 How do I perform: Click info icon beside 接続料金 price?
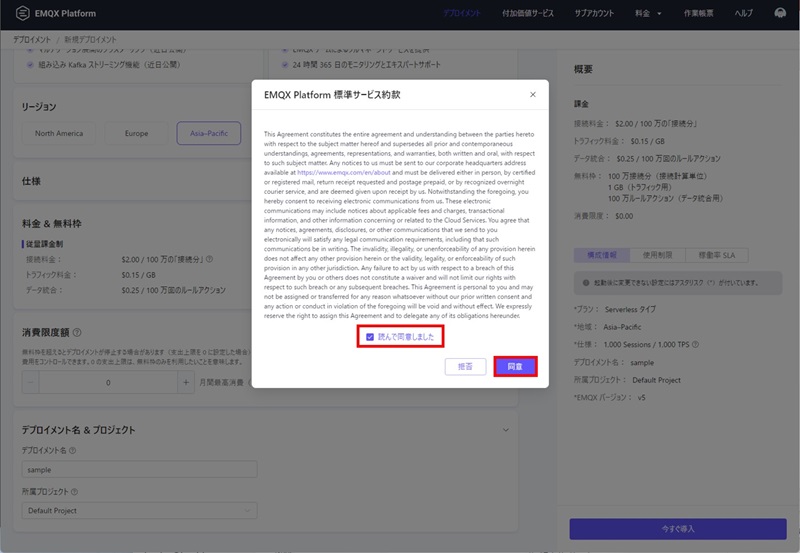click(209, 259)
